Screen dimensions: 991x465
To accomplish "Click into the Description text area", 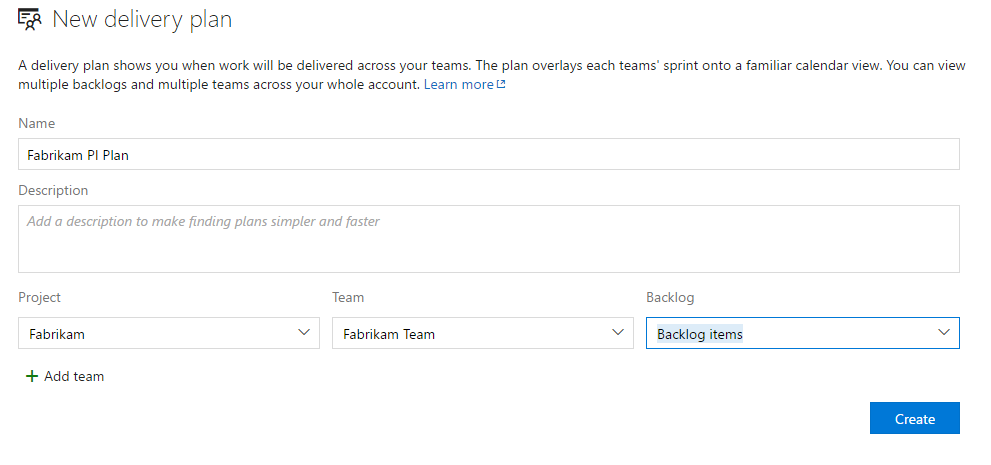I will (489, 239).
